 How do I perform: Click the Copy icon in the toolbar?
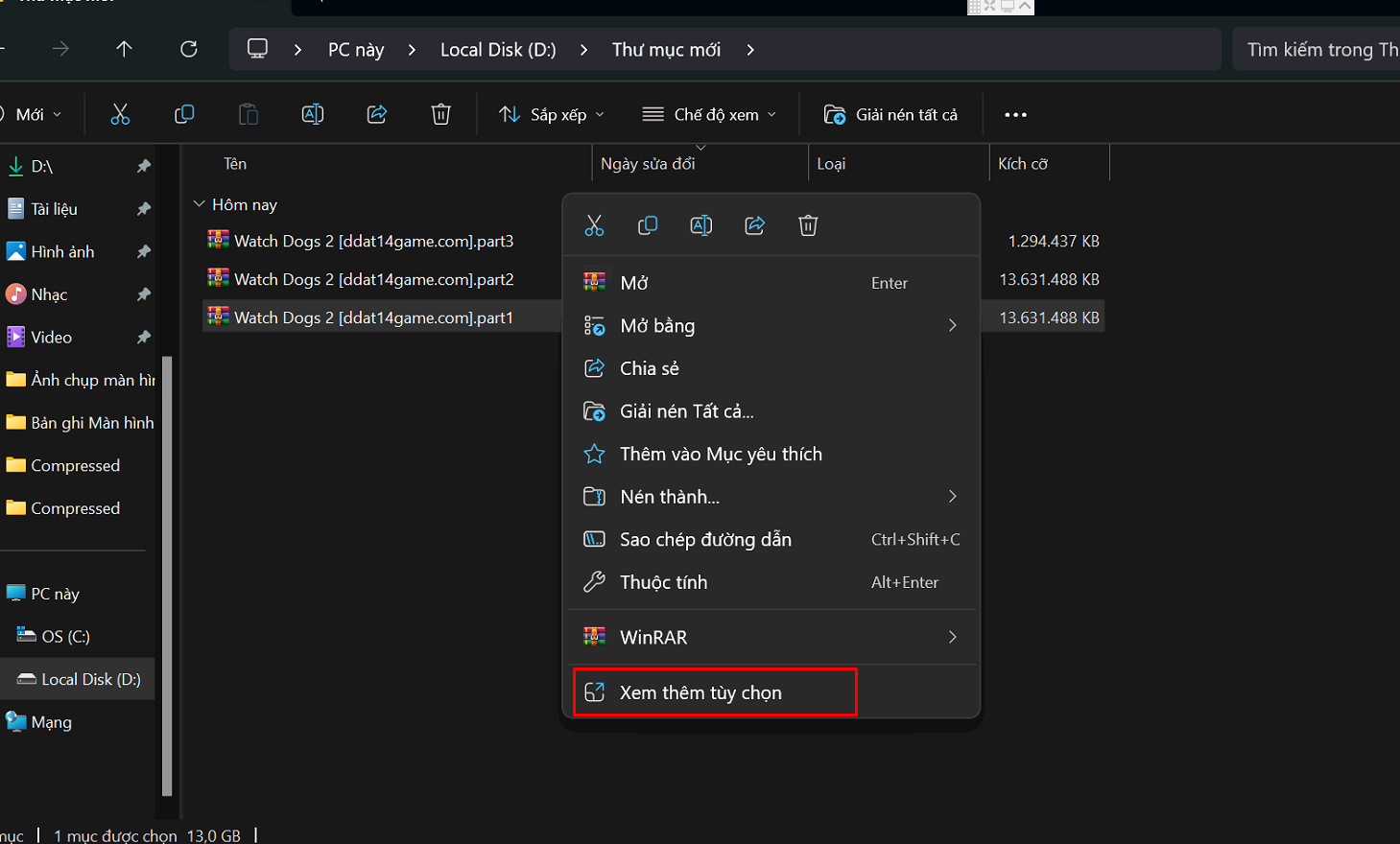(x=184, y=114)
